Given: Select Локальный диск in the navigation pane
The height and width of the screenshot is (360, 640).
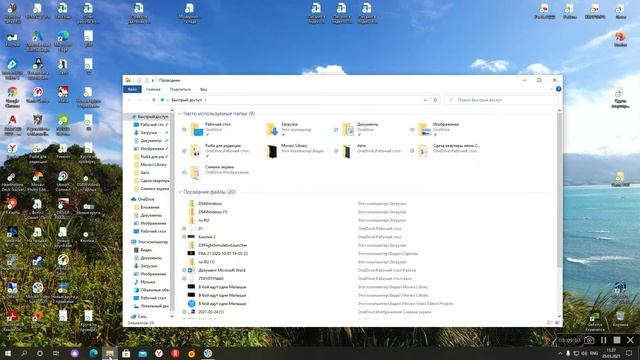Looking at the screenshot, I should [151, 306].
